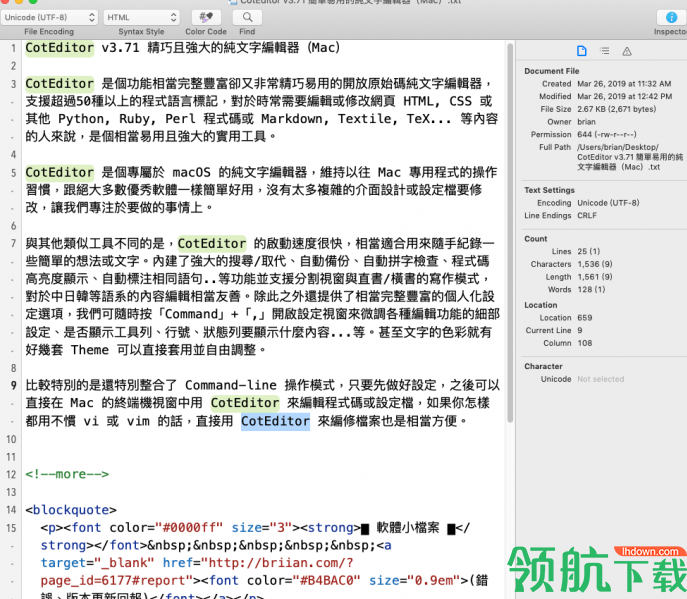Click the Owner value brian
The width and height of the screenshot is (687, 599).
click(x=586, y=122)
